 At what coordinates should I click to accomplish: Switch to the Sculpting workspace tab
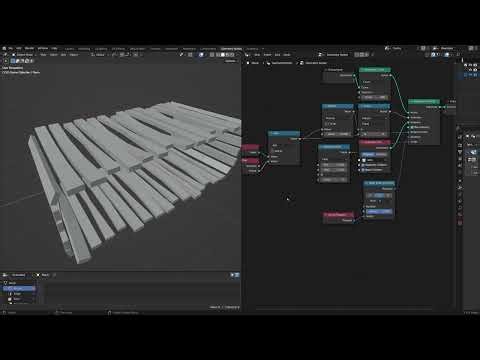(101, 49)
